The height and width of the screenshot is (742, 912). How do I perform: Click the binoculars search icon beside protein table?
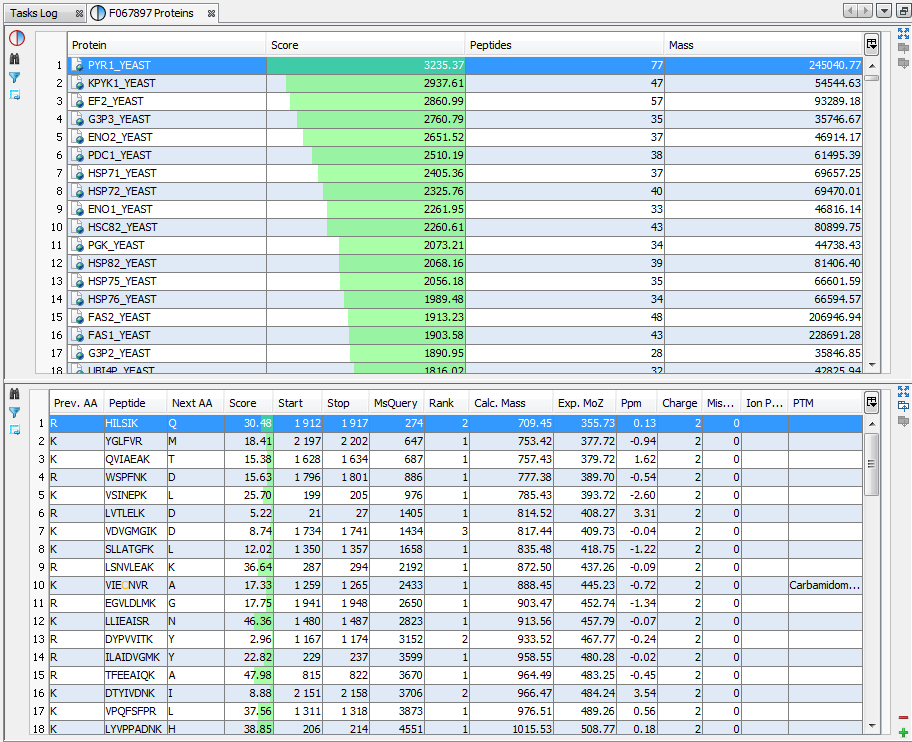point(15,59)
